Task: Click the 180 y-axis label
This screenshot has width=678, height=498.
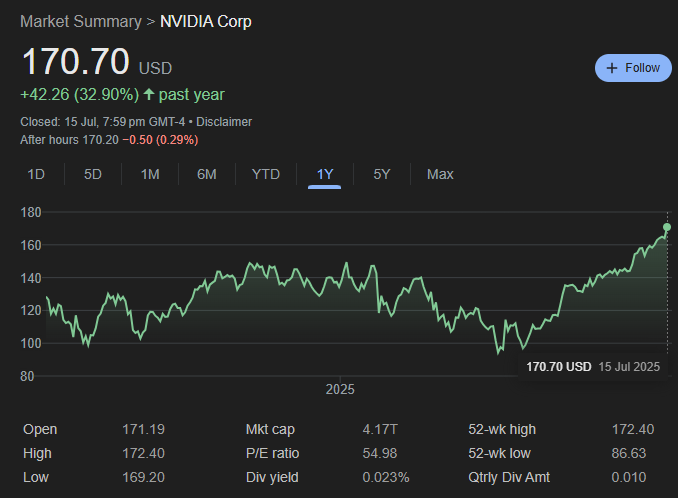Action: (31, 212)
